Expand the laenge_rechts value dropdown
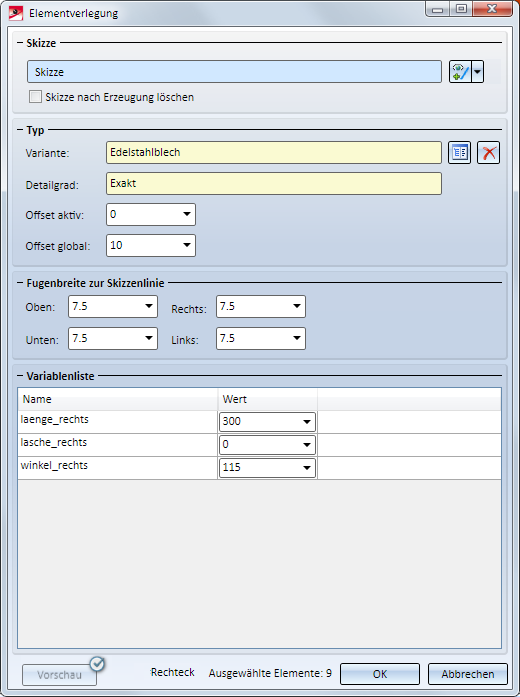 pyautogui.click(x=307, y=422)
